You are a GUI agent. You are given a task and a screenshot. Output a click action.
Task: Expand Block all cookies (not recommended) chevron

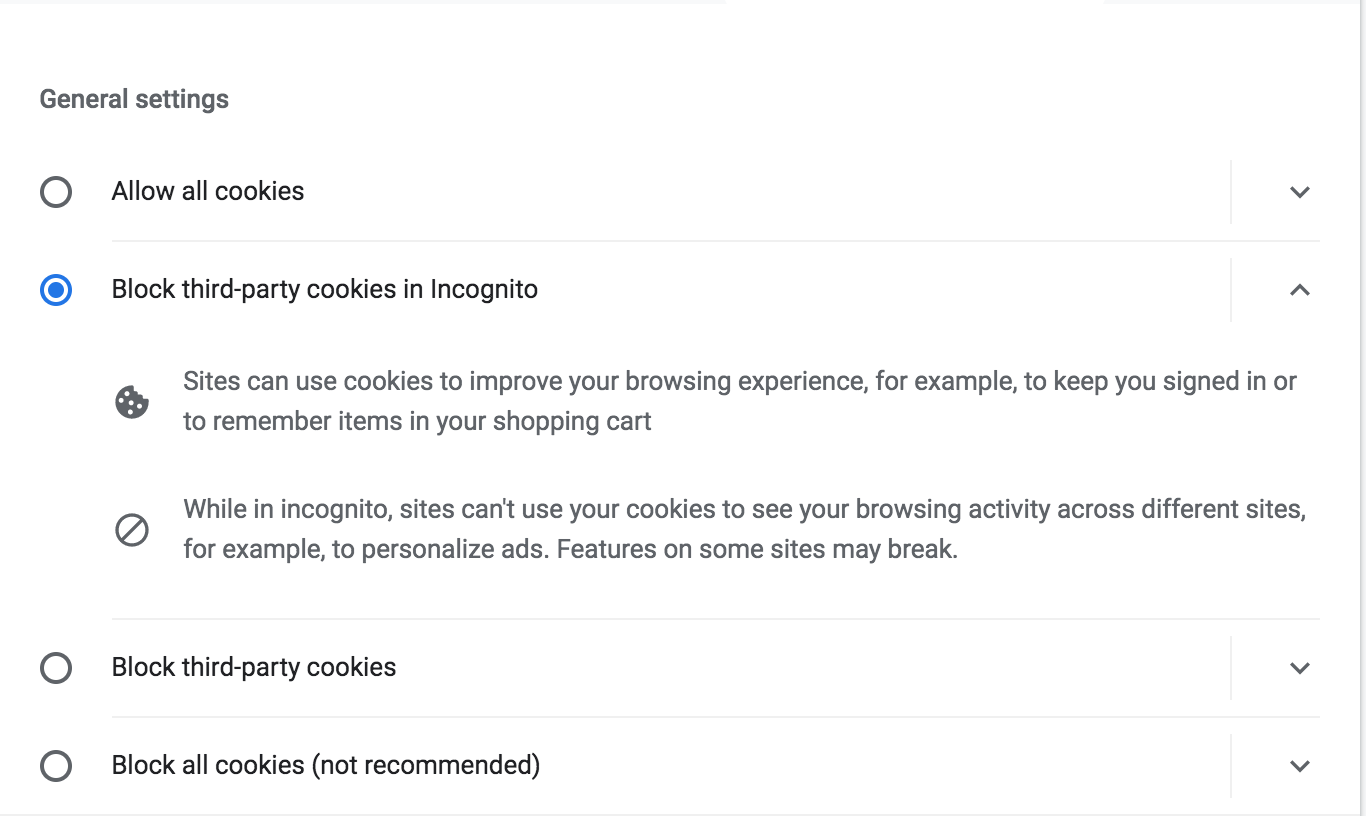(1300, 766)
